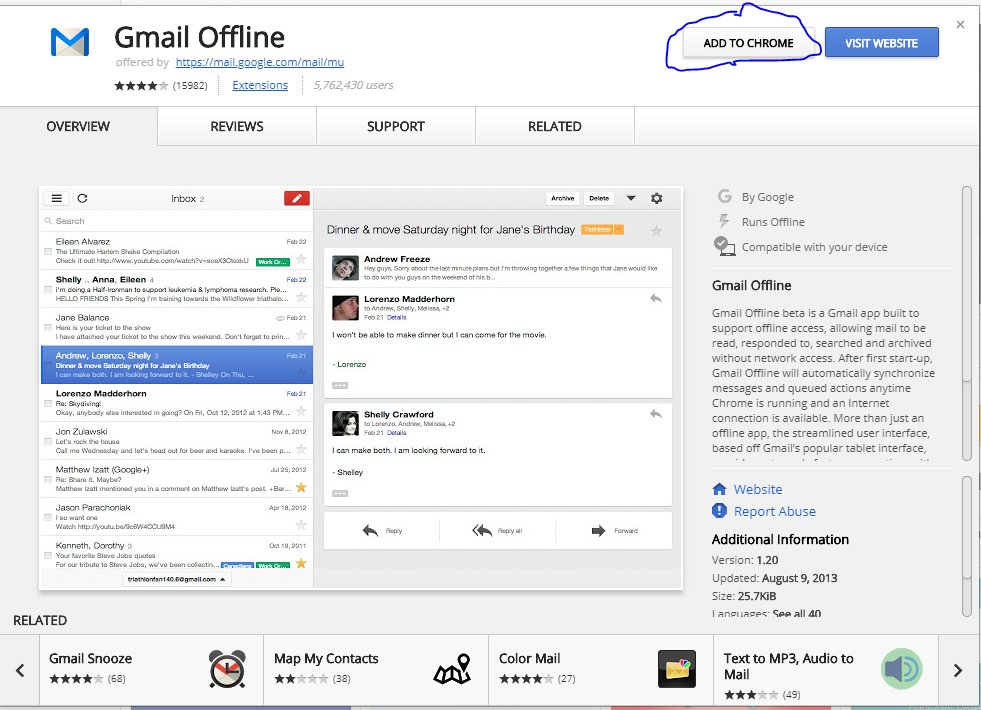Show the previous related extensions with left chevron

coord(20,670)
